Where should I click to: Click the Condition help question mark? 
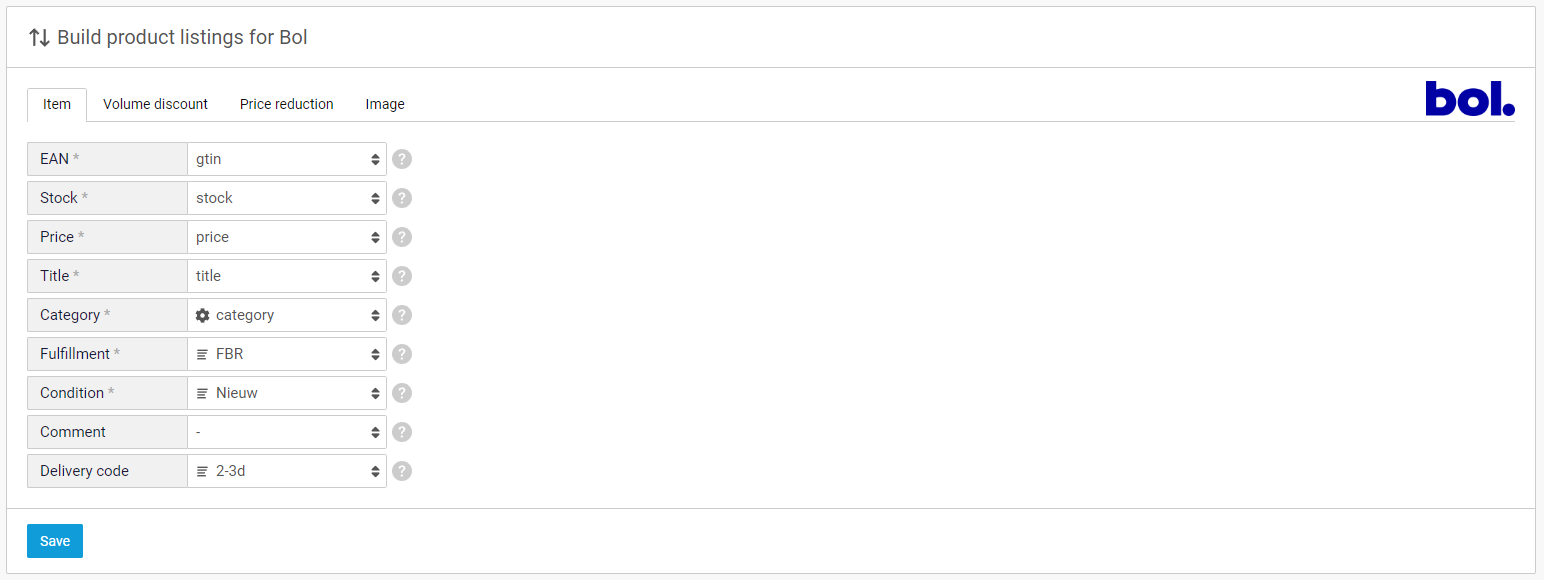point(402,393)
